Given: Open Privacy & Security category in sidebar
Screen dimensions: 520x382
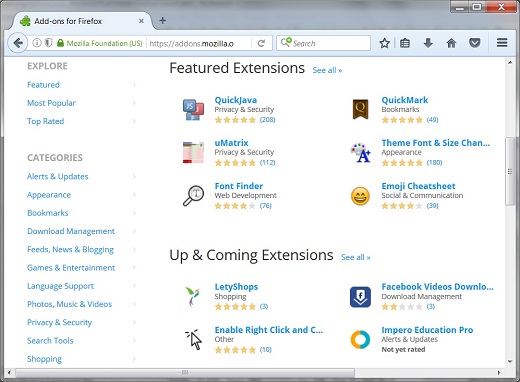Looking at the screenshot, I should click(x=59, y=323).
